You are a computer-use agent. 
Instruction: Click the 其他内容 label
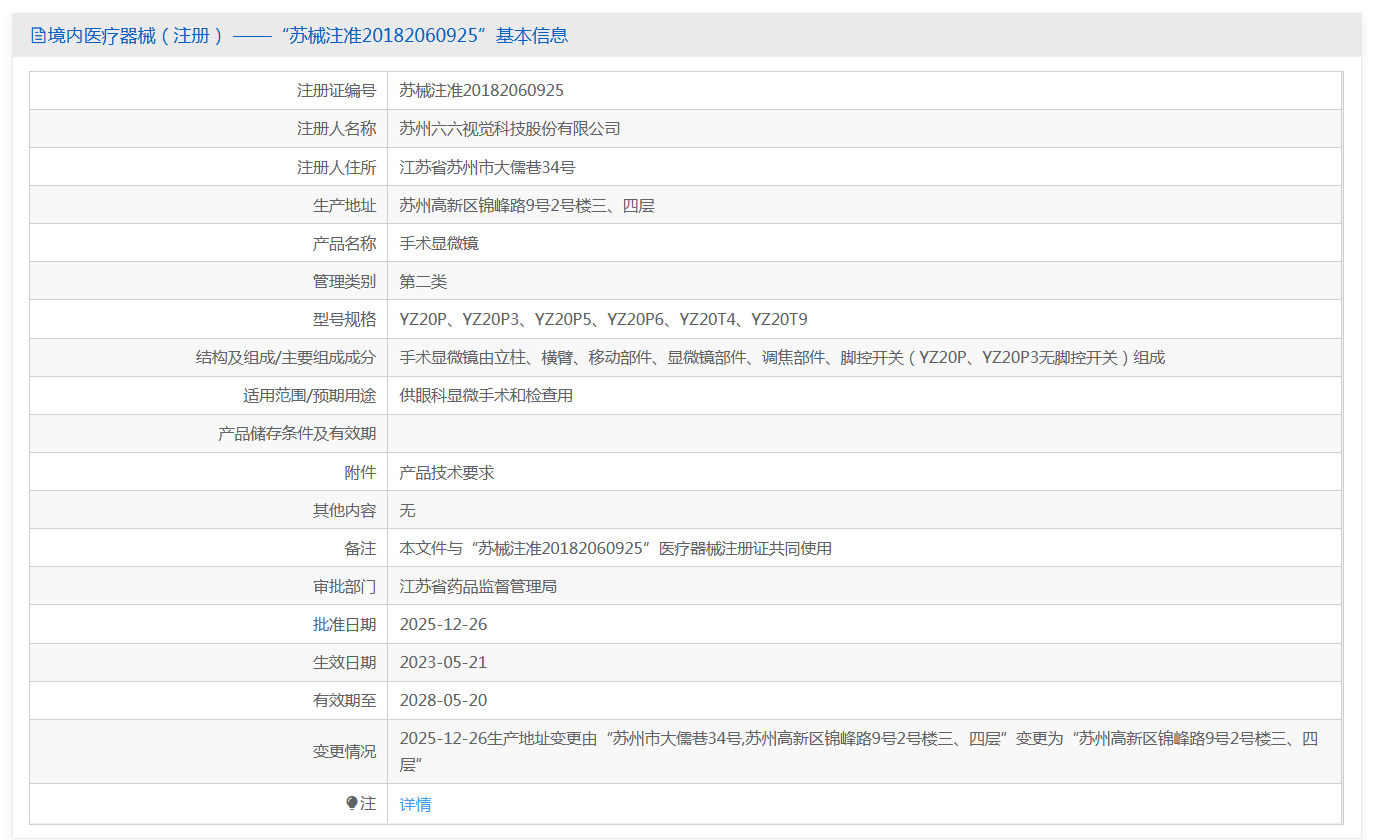click(x=344, y=510)
